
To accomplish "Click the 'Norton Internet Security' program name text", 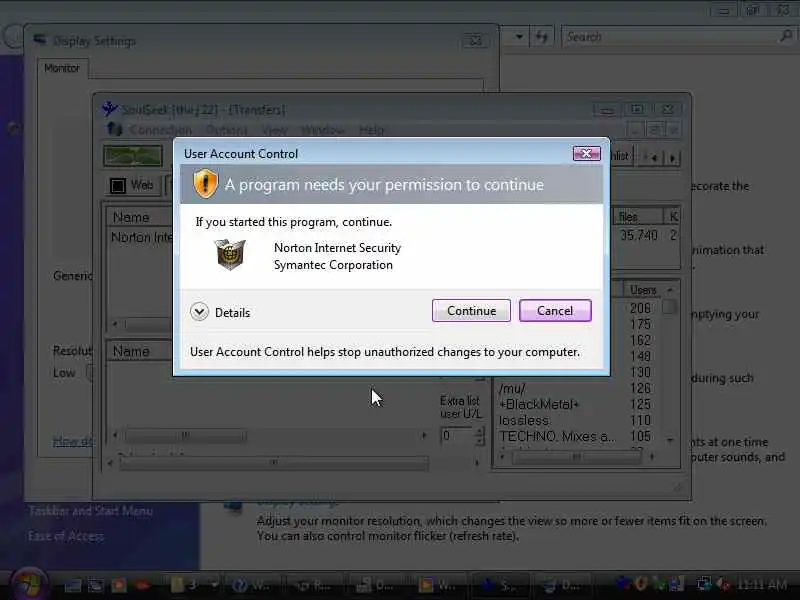I will click(337, 248).
